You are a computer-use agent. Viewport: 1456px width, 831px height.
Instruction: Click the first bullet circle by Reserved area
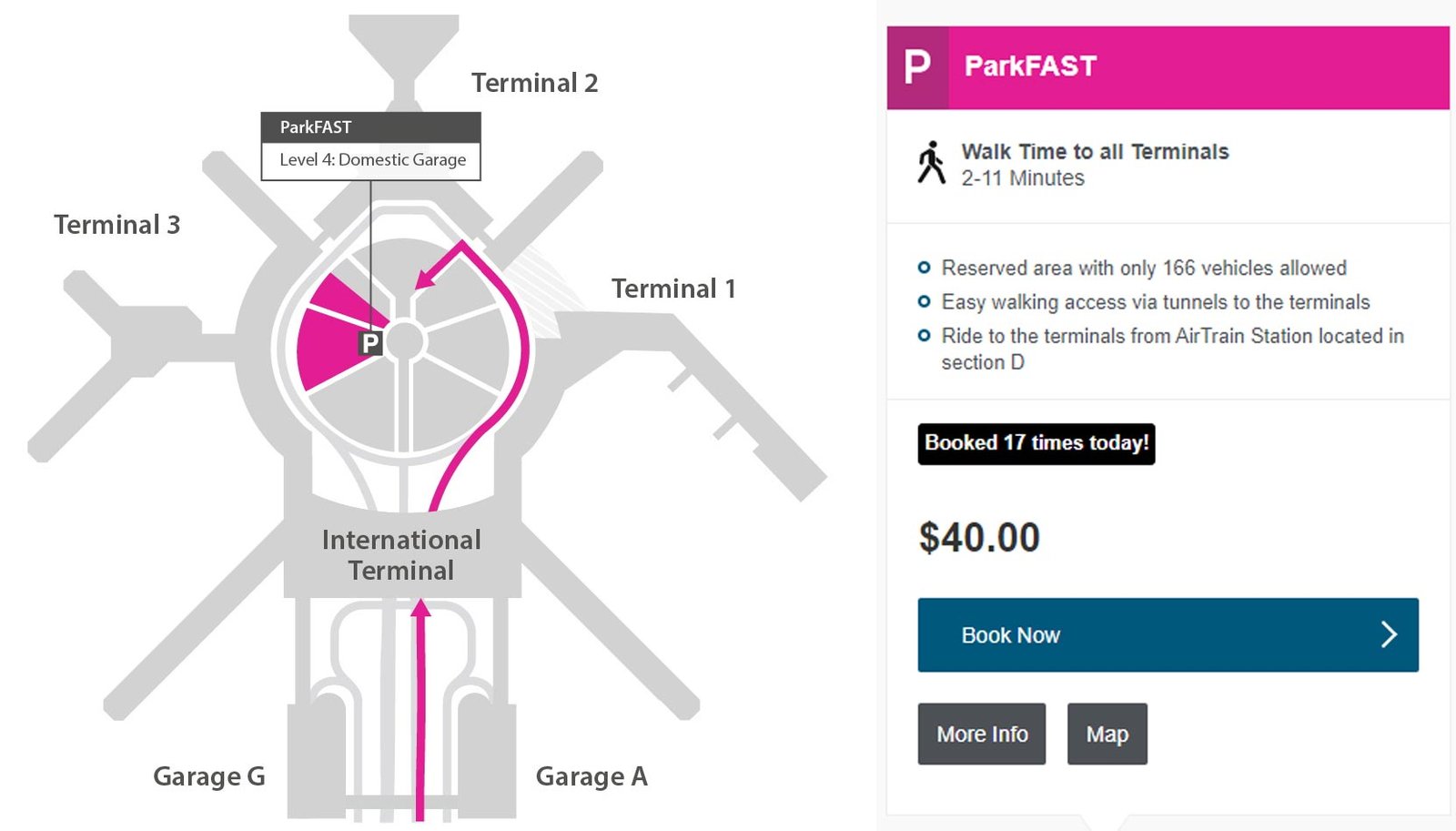click(924, 268)
